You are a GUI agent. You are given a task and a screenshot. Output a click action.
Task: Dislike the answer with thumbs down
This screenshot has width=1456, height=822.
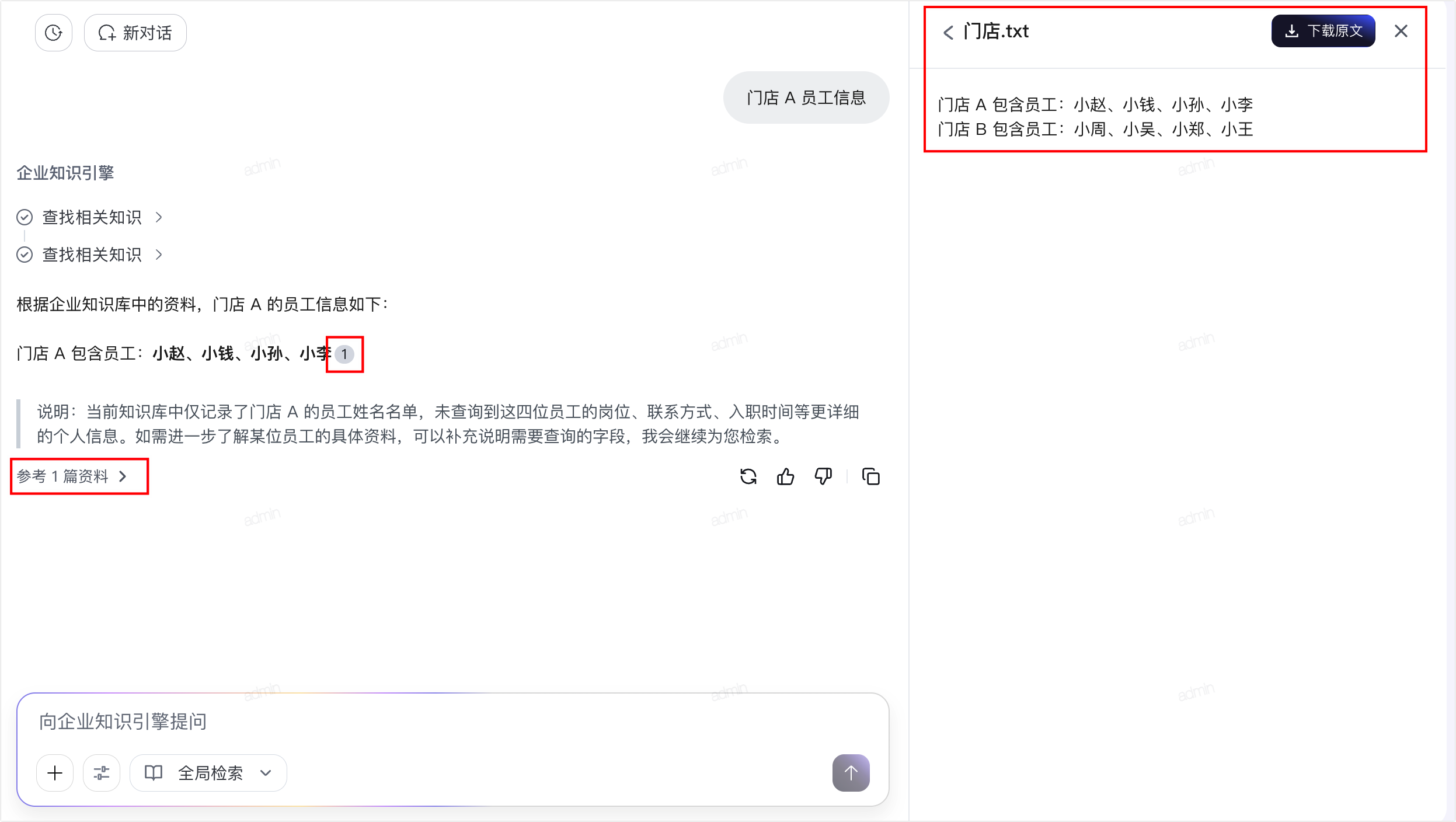[x=823, y=477]
